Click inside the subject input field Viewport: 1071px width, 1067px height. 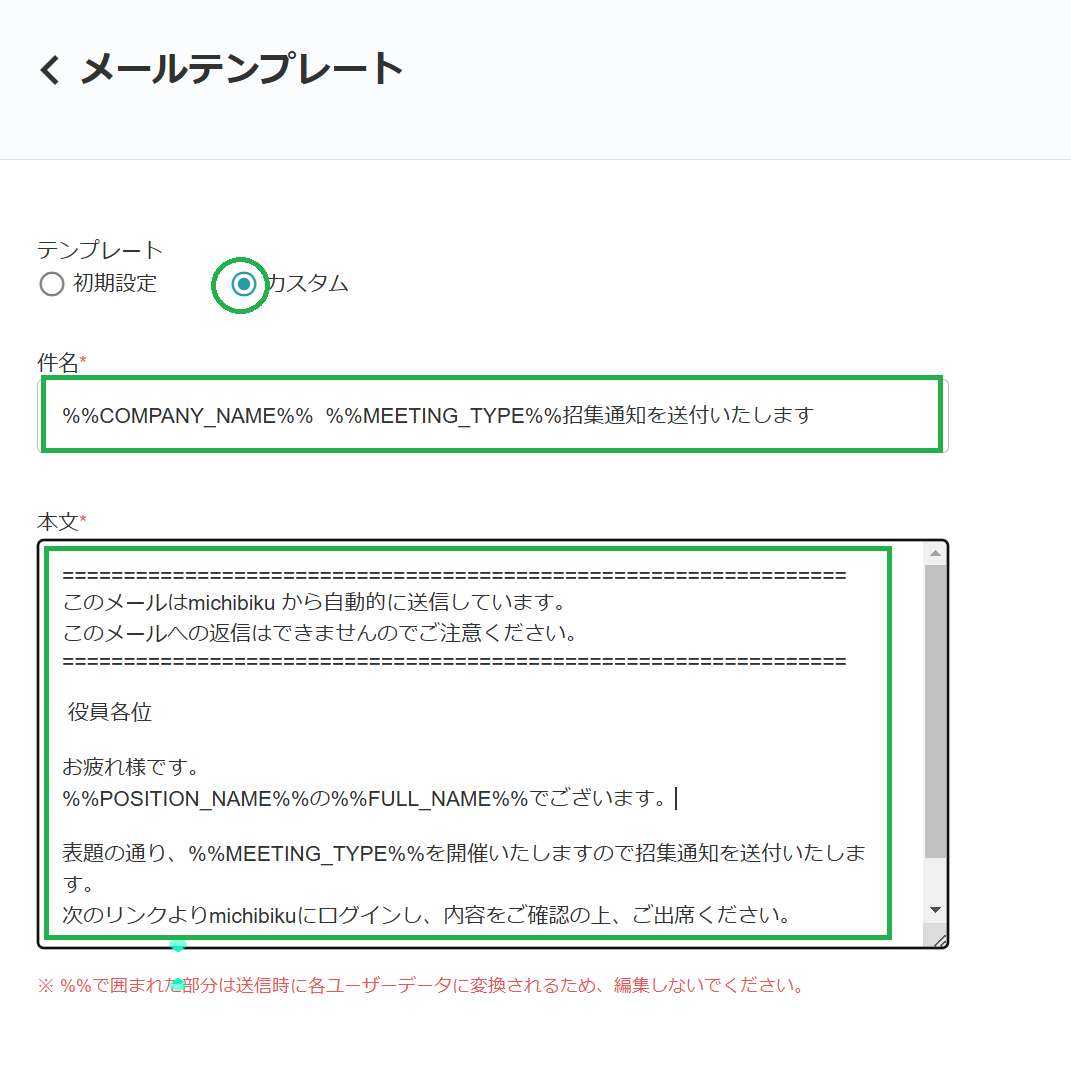coord(490,415)
